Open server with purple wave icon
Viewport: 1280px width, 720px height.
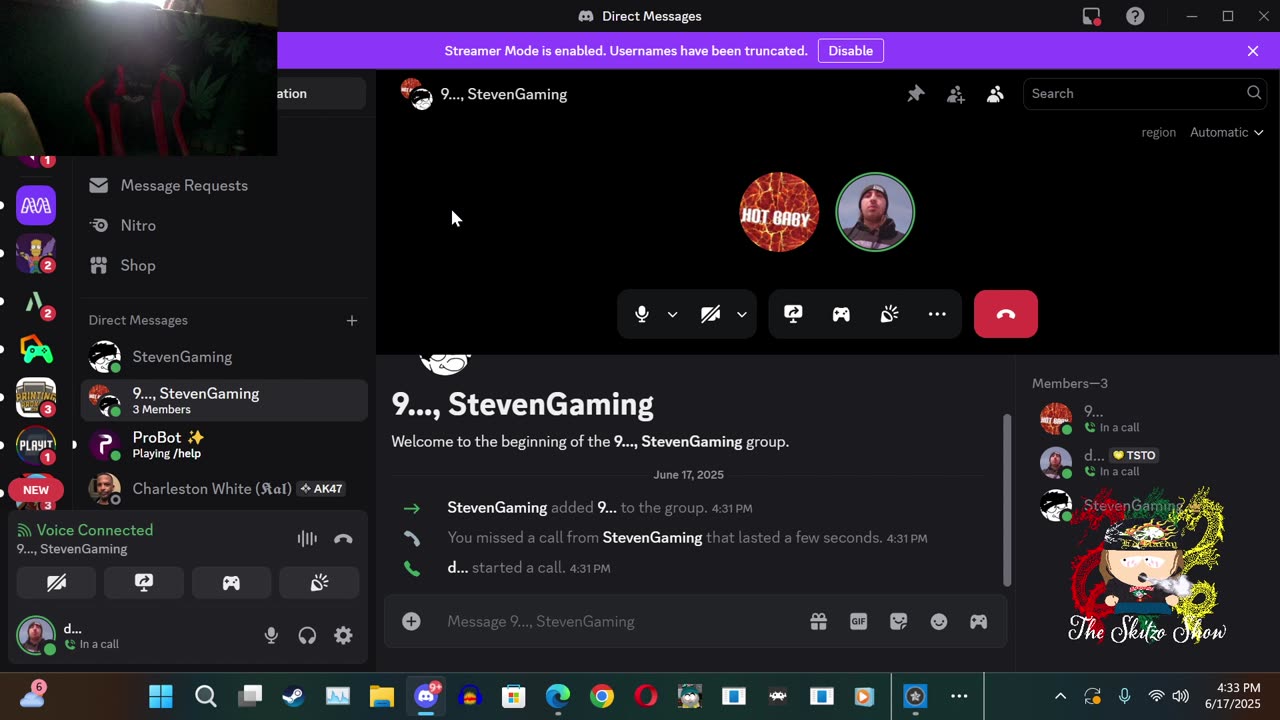pos(36,205)
